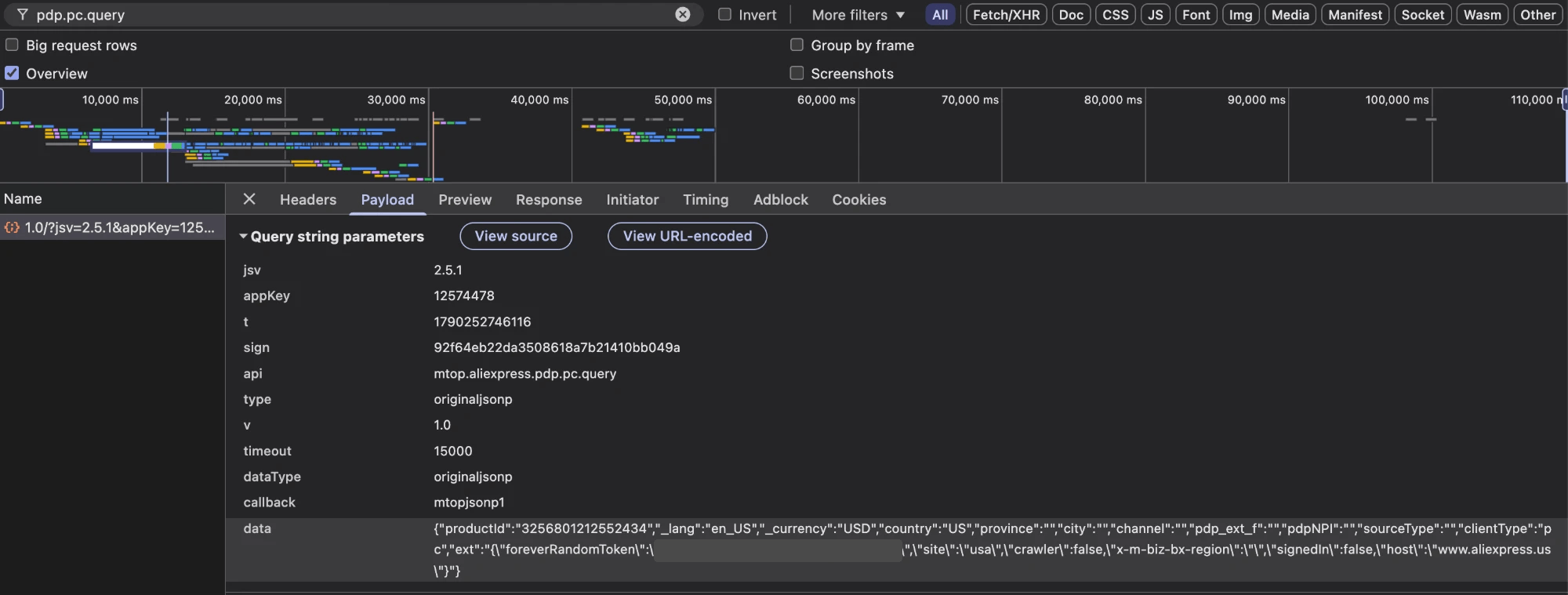1568x595 pixels.
Task: Enable Big request rows
Action: tap(12, 45)
